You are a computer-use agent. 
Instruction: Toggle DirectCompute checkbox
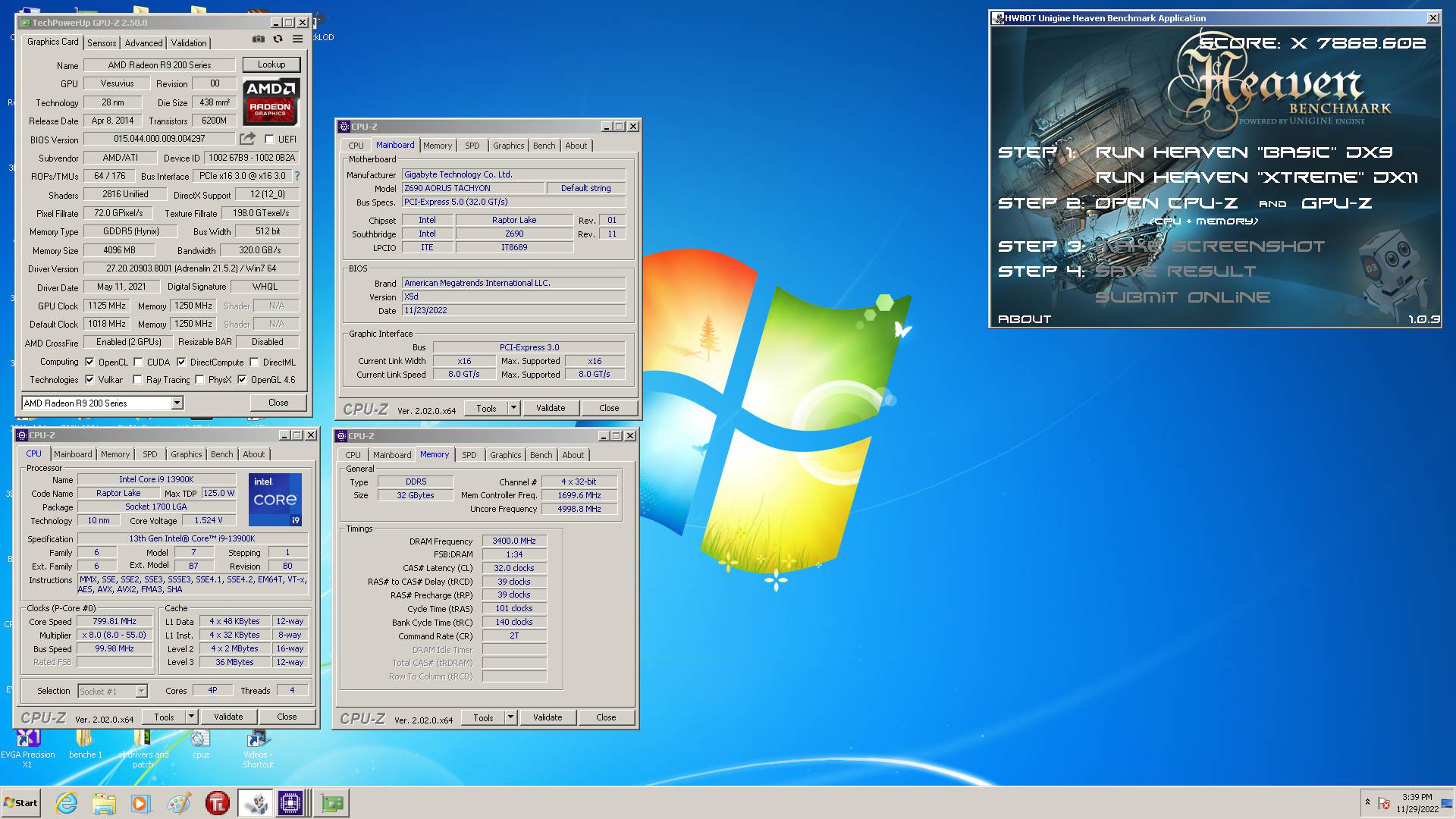[x=181, y=362]
